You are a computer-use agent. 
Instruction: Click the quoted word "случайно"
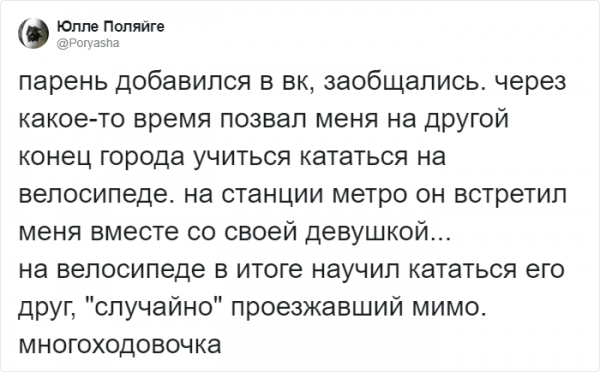coord(157,307)
